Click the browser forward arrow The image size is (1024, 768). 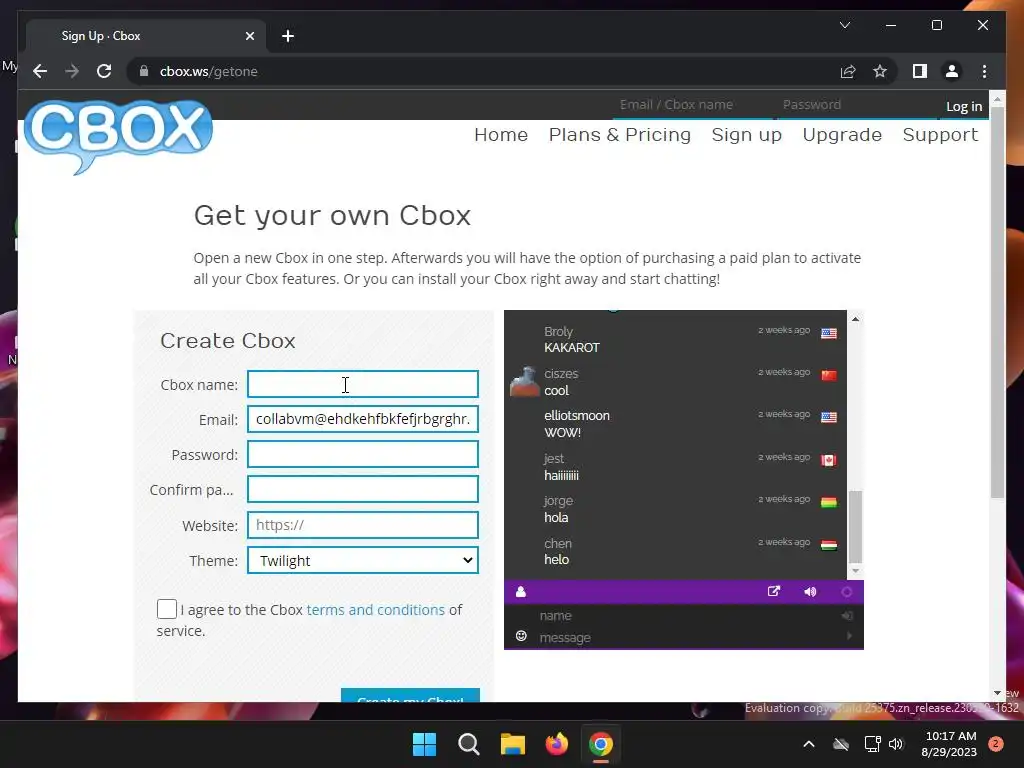72,71
